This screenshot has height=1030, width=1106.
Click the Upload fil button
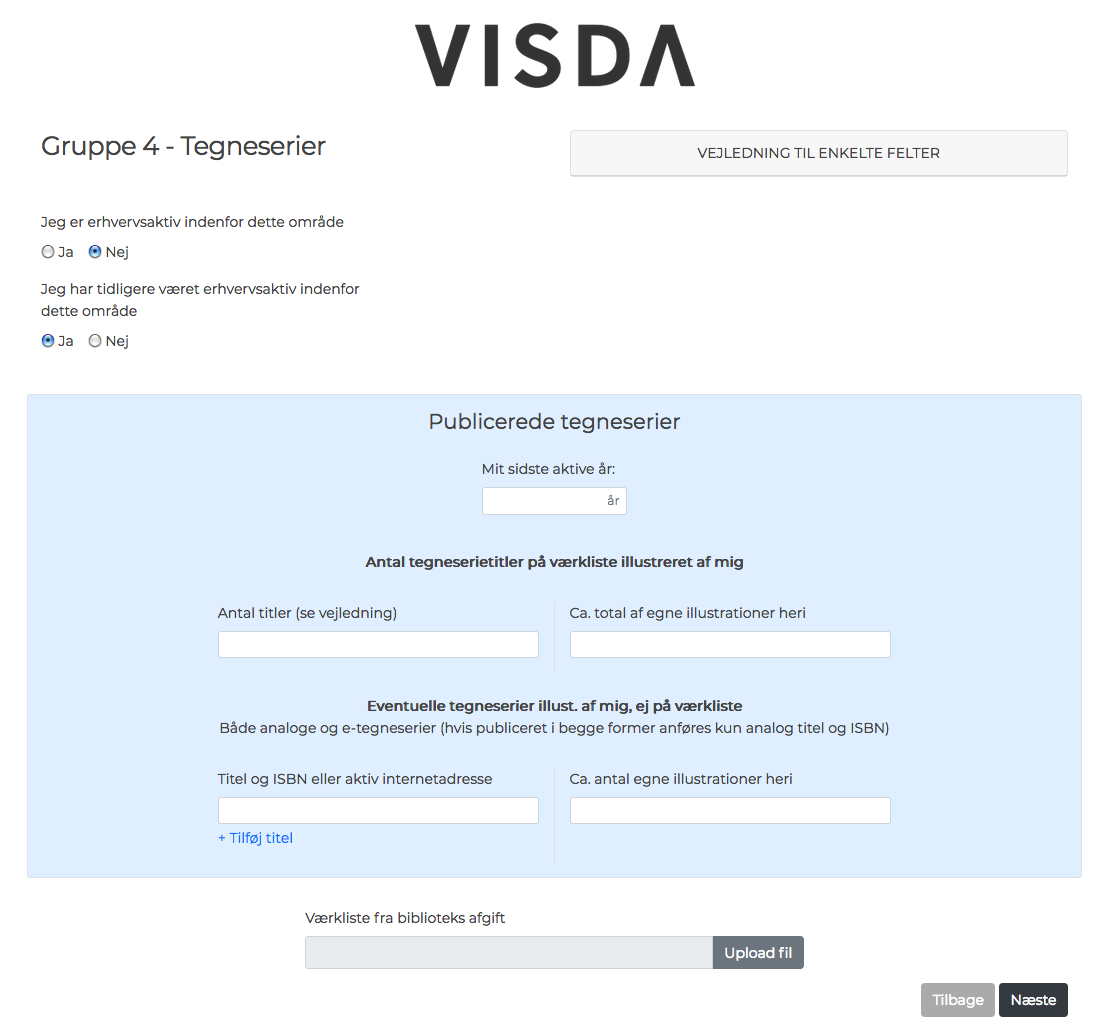[758, 952]
